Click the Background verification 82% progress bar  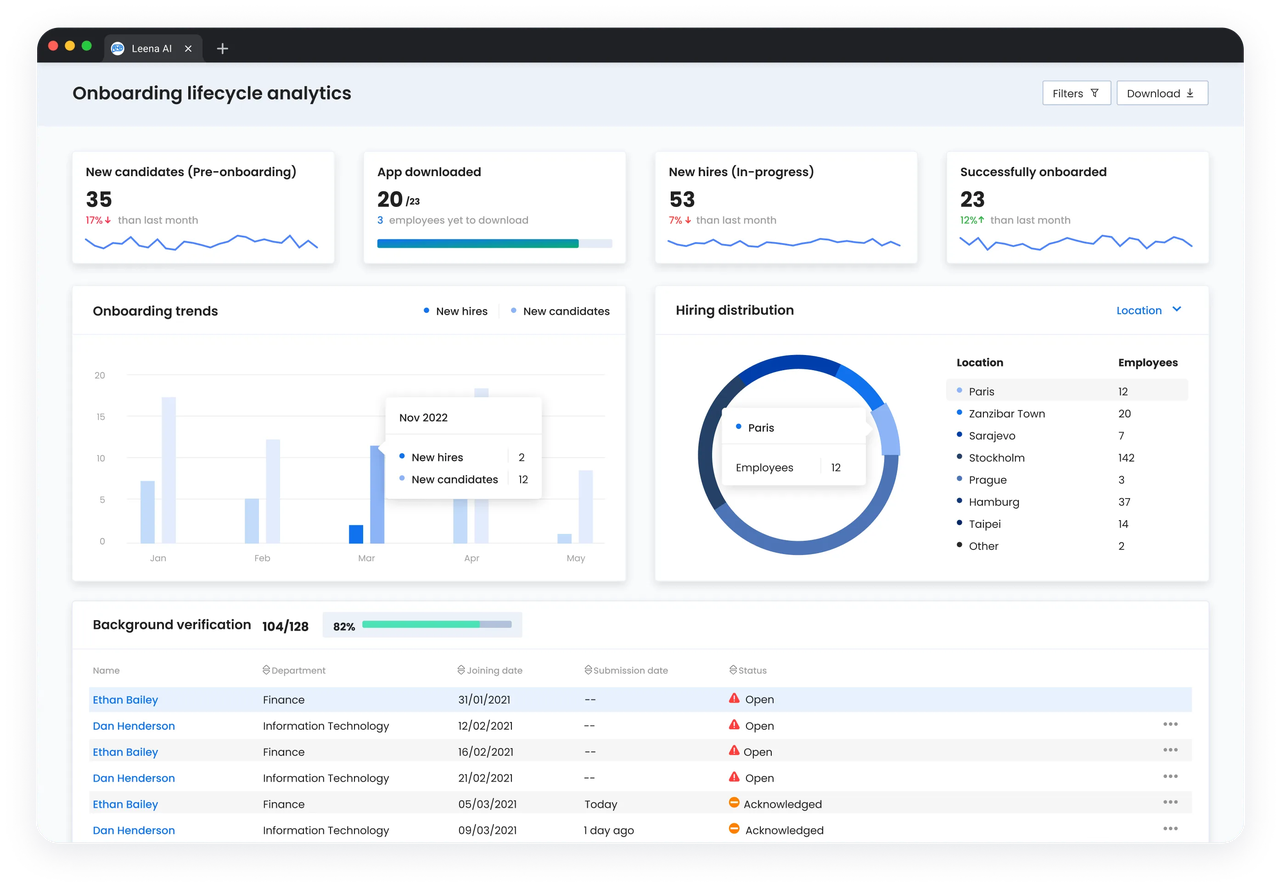pyautogui.click(x=437, y=624)
